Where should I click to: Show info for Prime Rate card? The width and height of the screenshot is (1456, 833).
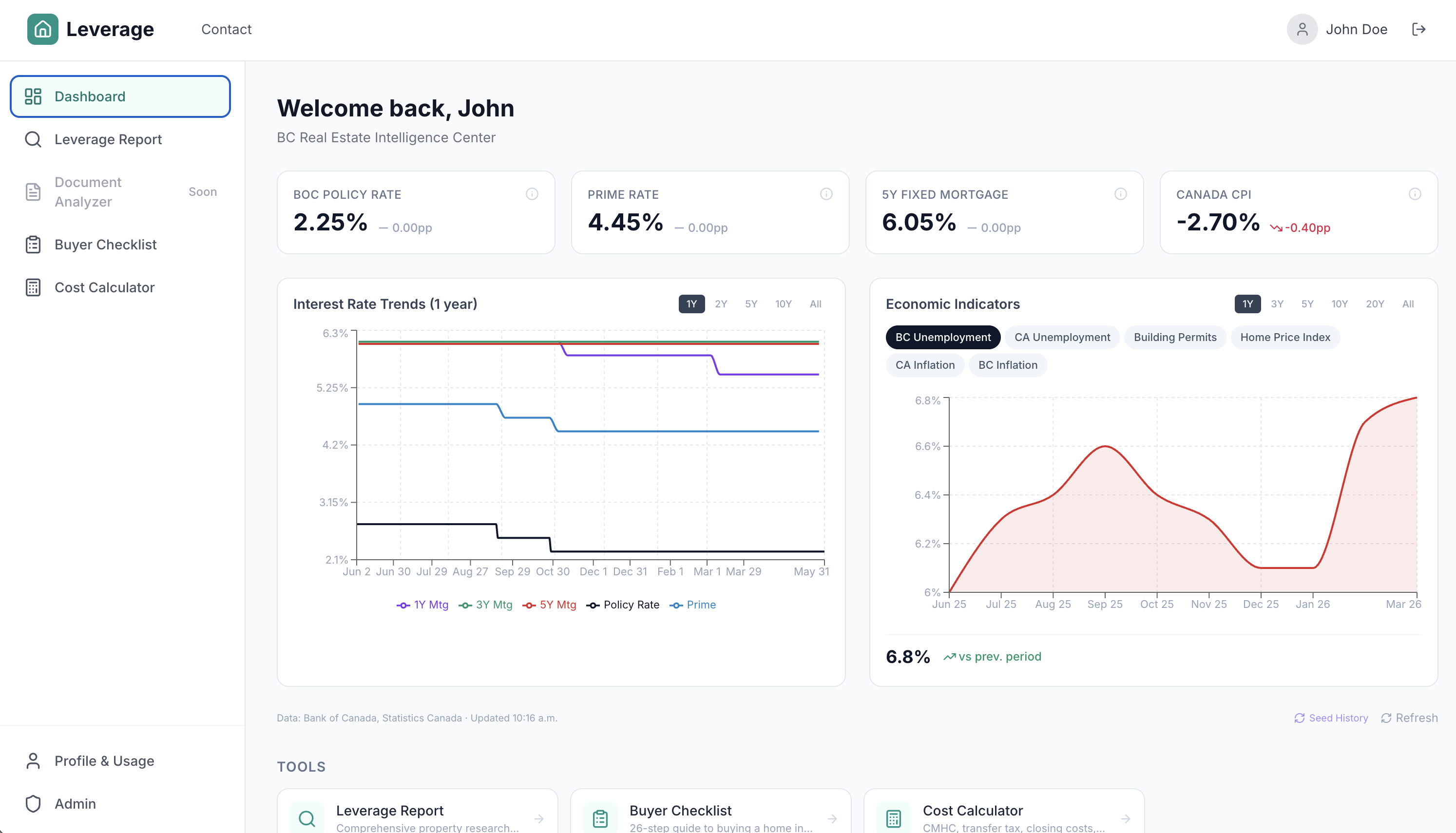click(826, 194)
